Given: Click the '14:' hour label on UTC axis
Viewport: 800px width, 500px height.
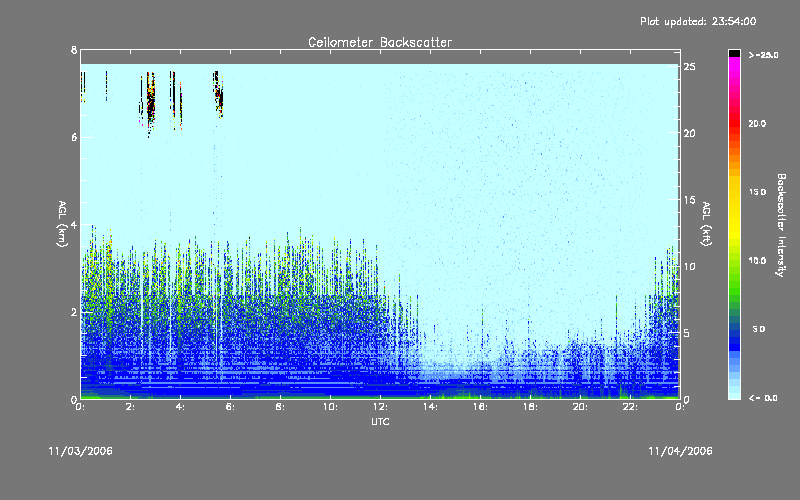Looking at the screenshot, I should 430,407.
